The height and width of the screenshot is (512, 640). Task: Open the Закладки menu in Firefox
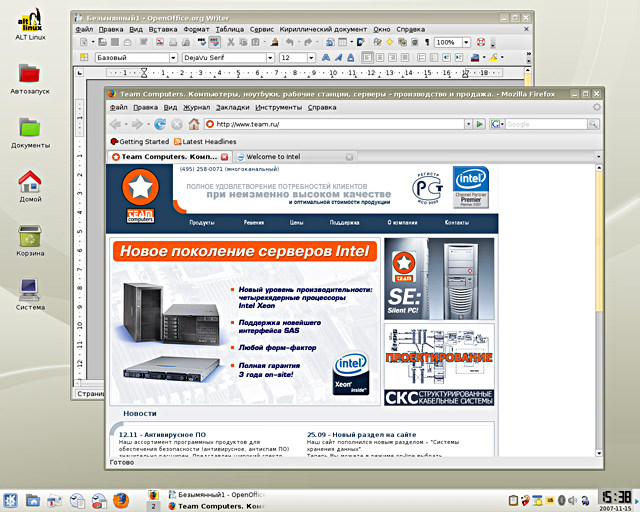point(233,107)
